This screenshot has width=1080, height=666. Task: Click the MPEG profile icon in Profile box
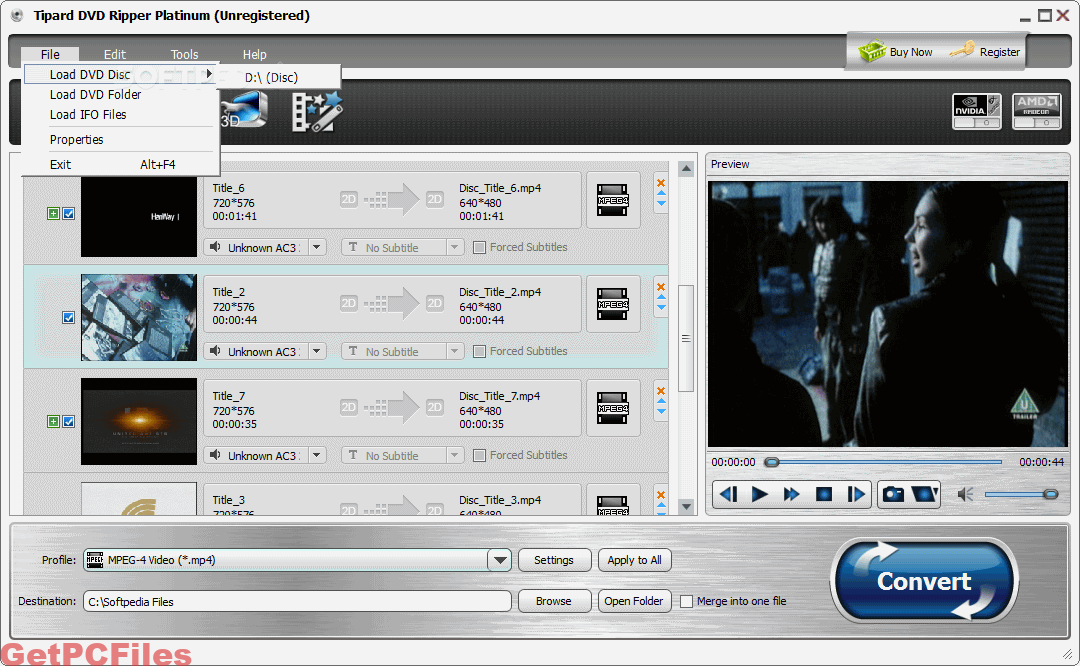[94, 560]
